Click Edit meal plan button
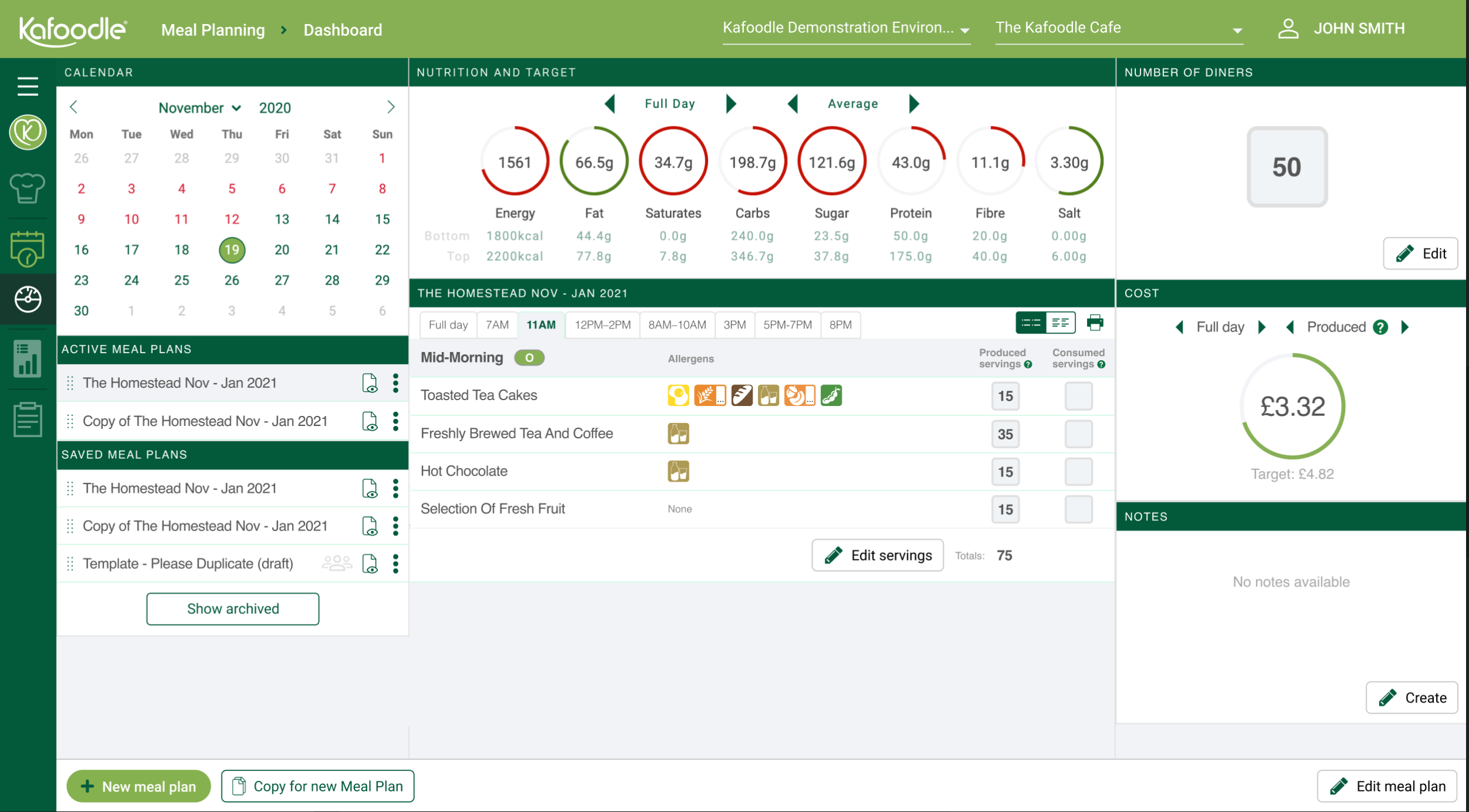This screenshot has width=1469, height=812. coord(1387,786)
